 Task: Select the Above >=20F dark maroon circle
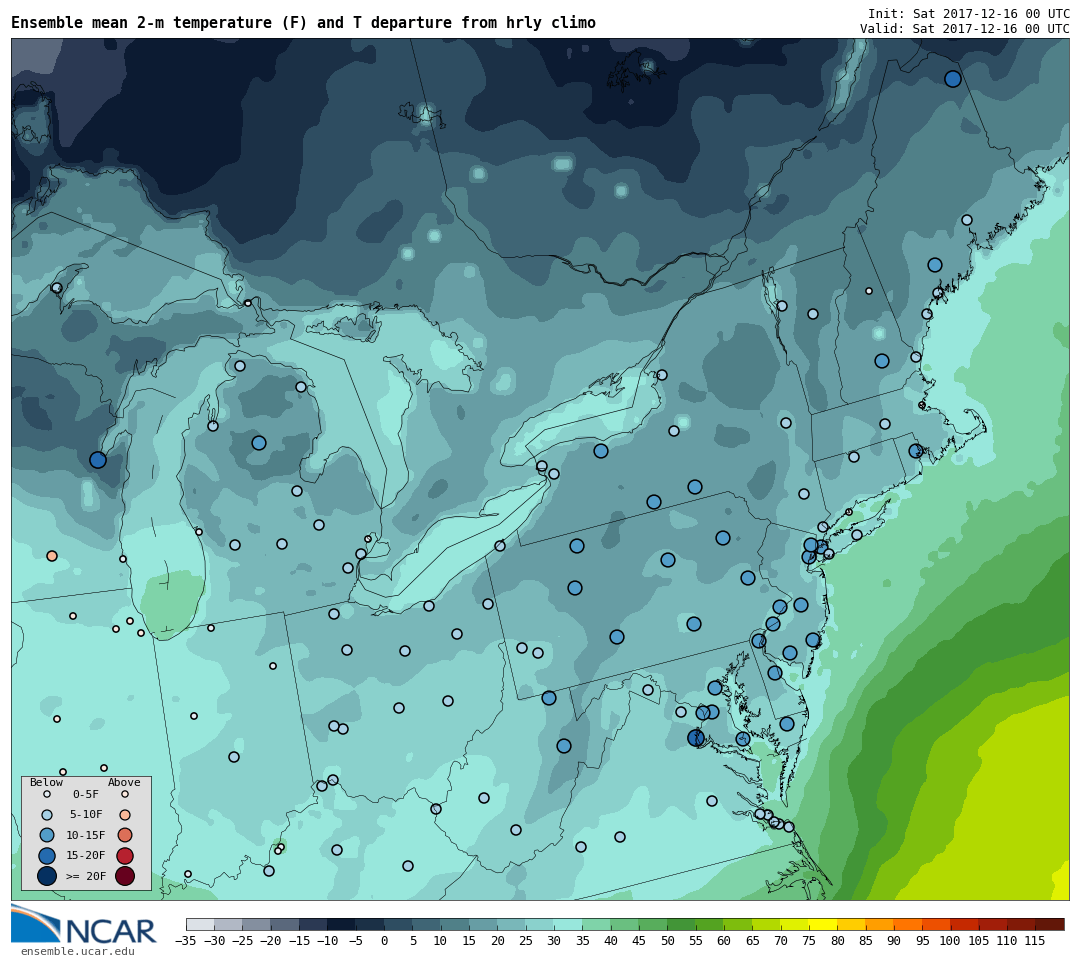coord(125,876)
